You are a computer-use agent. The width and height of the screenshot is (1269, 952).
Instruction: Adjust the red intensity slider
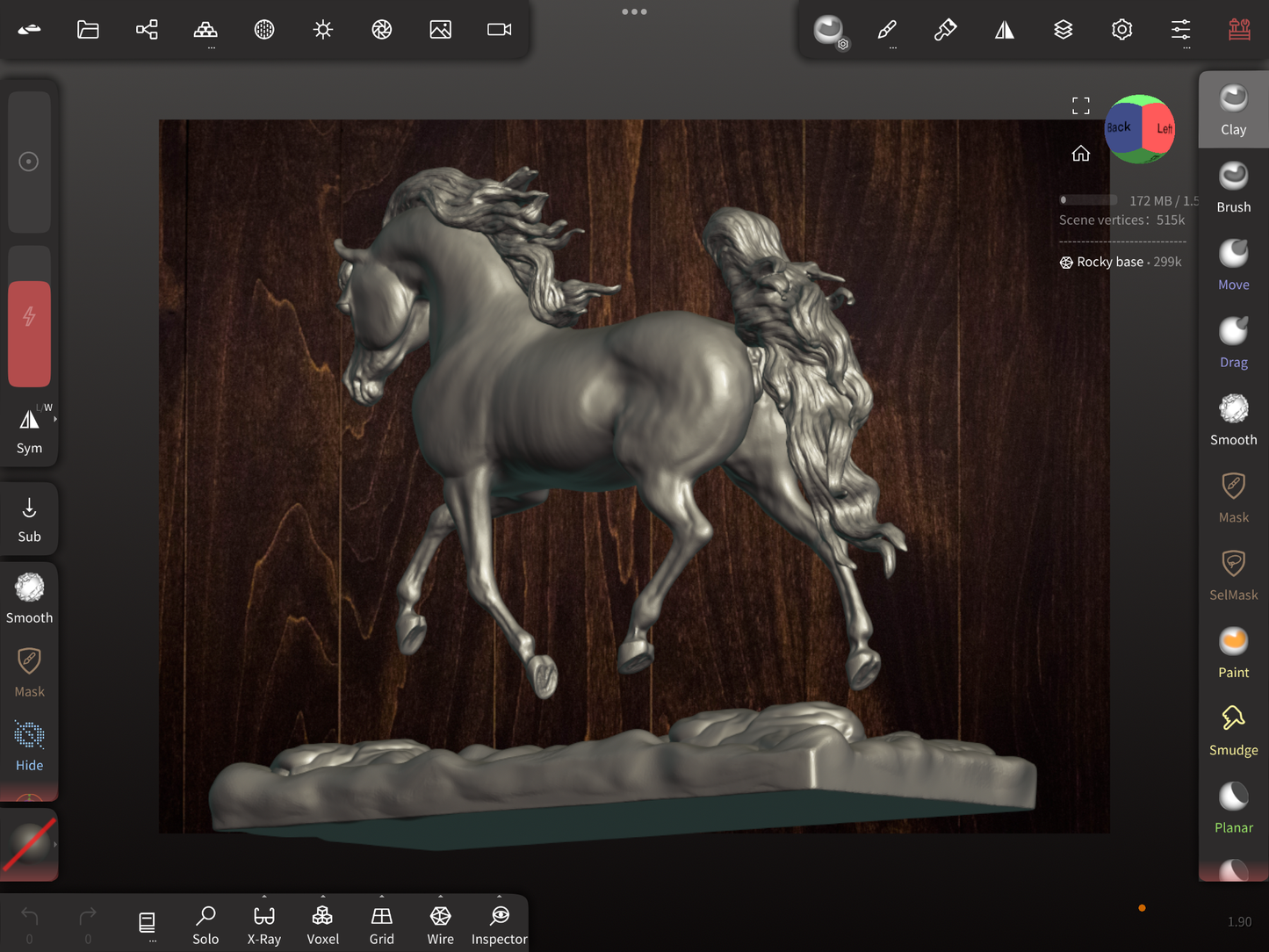pyautogui.click(x=29, y=334)
